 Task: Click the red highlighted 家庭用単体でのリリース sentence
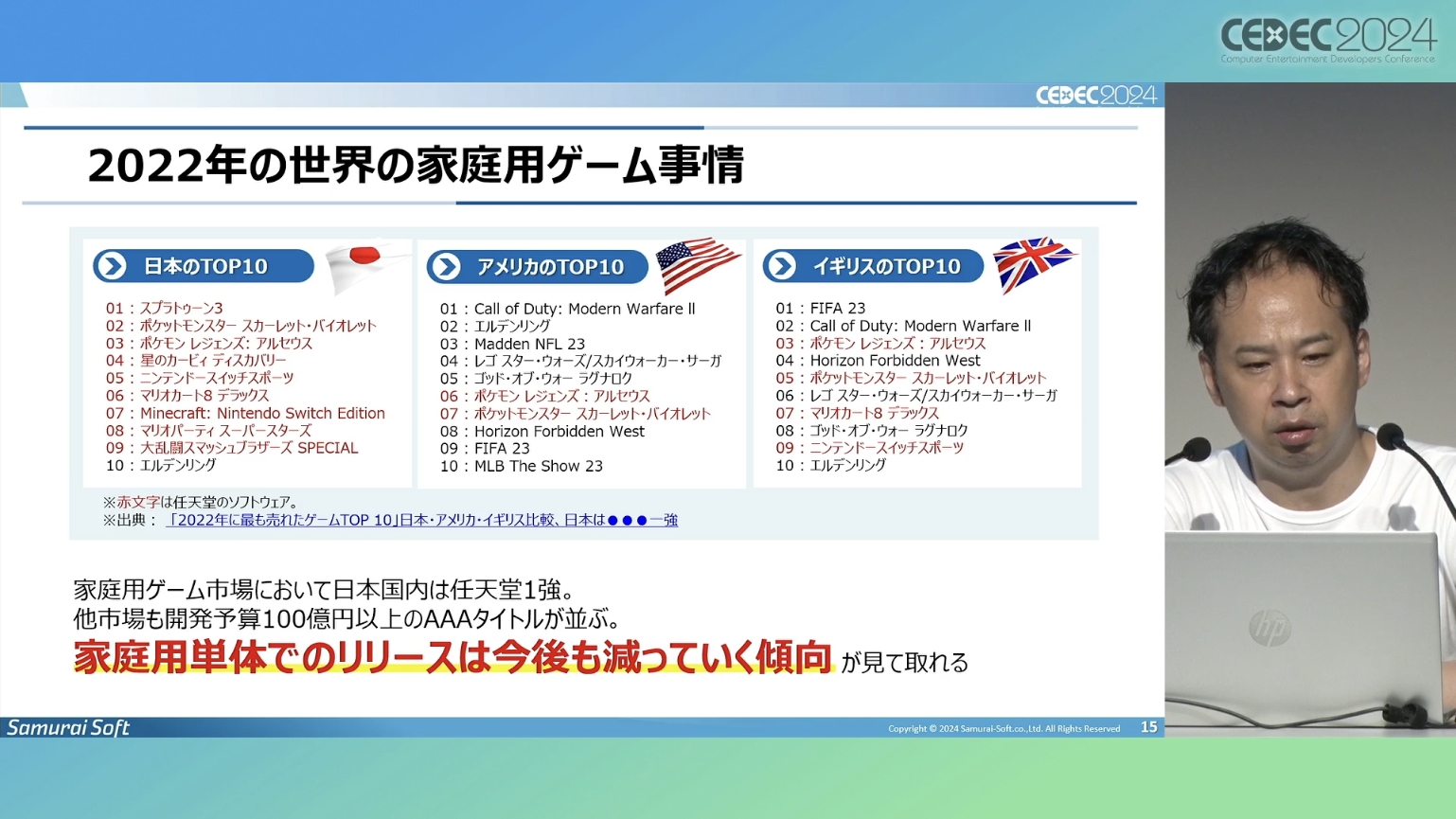coord(453,657)
